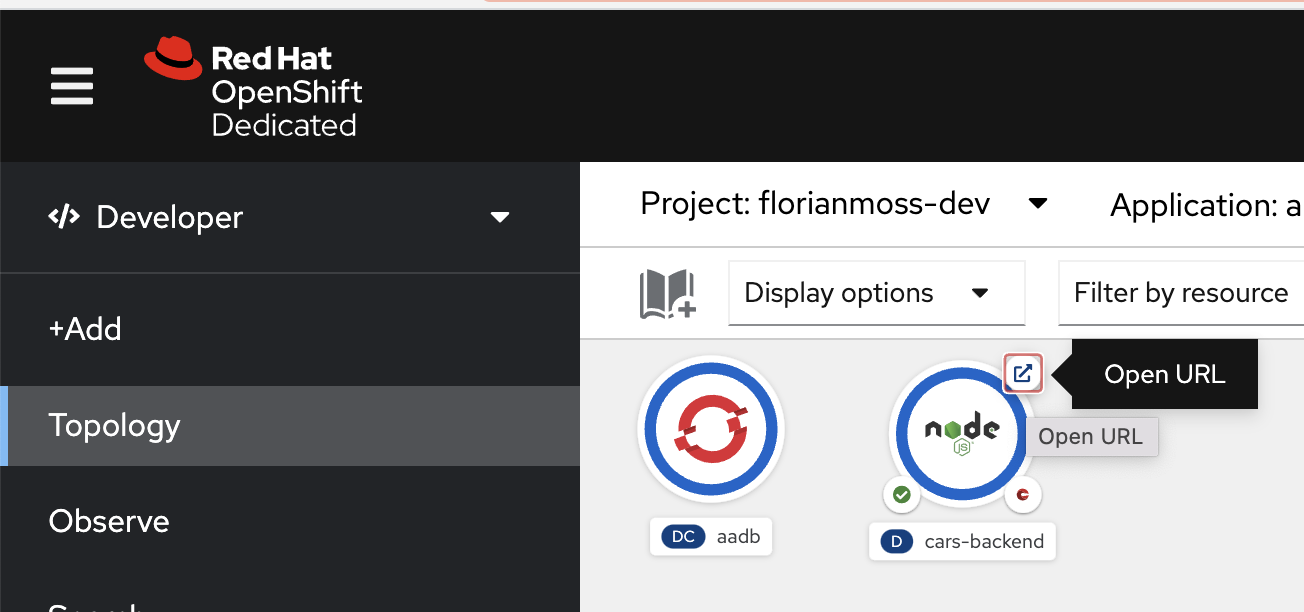Click the red source code edit decorator
1304x612 pixels.
(x=1023, y=494)
